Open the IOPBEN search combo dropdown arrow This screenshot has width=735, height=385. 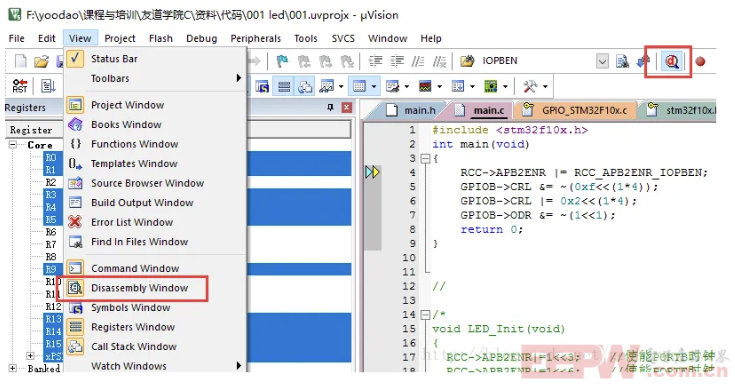pyautogui.click(x=602, y=61)
